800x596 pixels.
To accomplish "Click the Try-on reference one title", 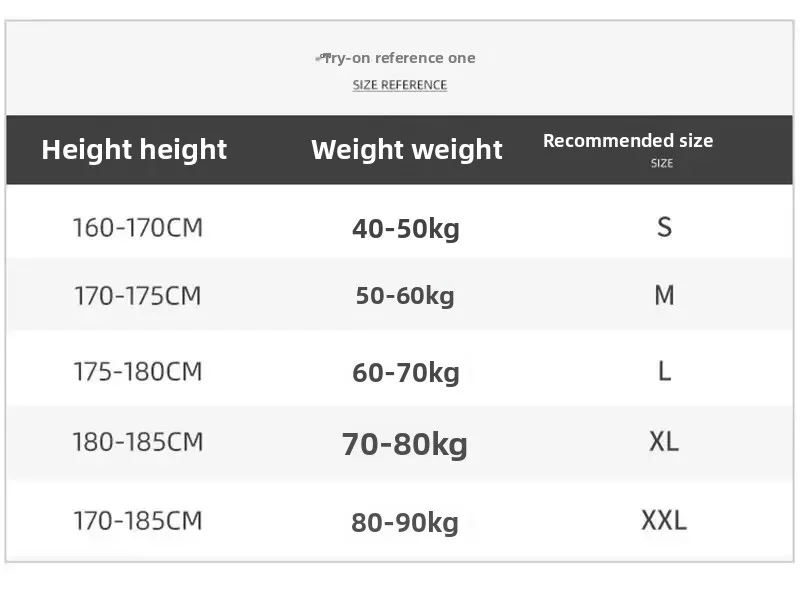I will tap(400, 58).
